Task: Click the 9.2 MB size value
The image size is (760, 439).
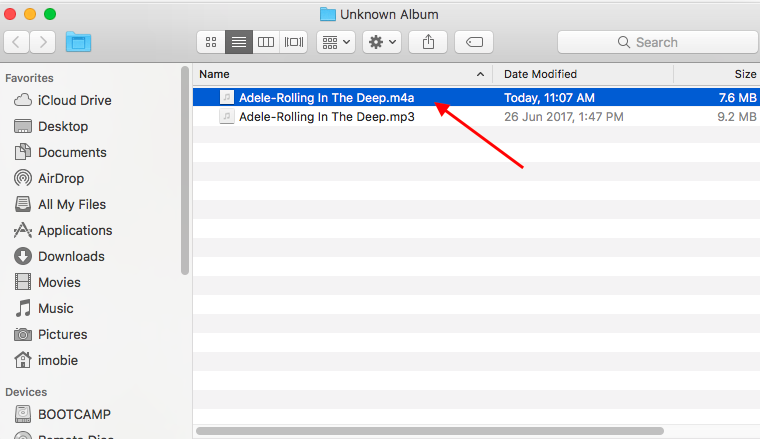Action: coord(737,117)
